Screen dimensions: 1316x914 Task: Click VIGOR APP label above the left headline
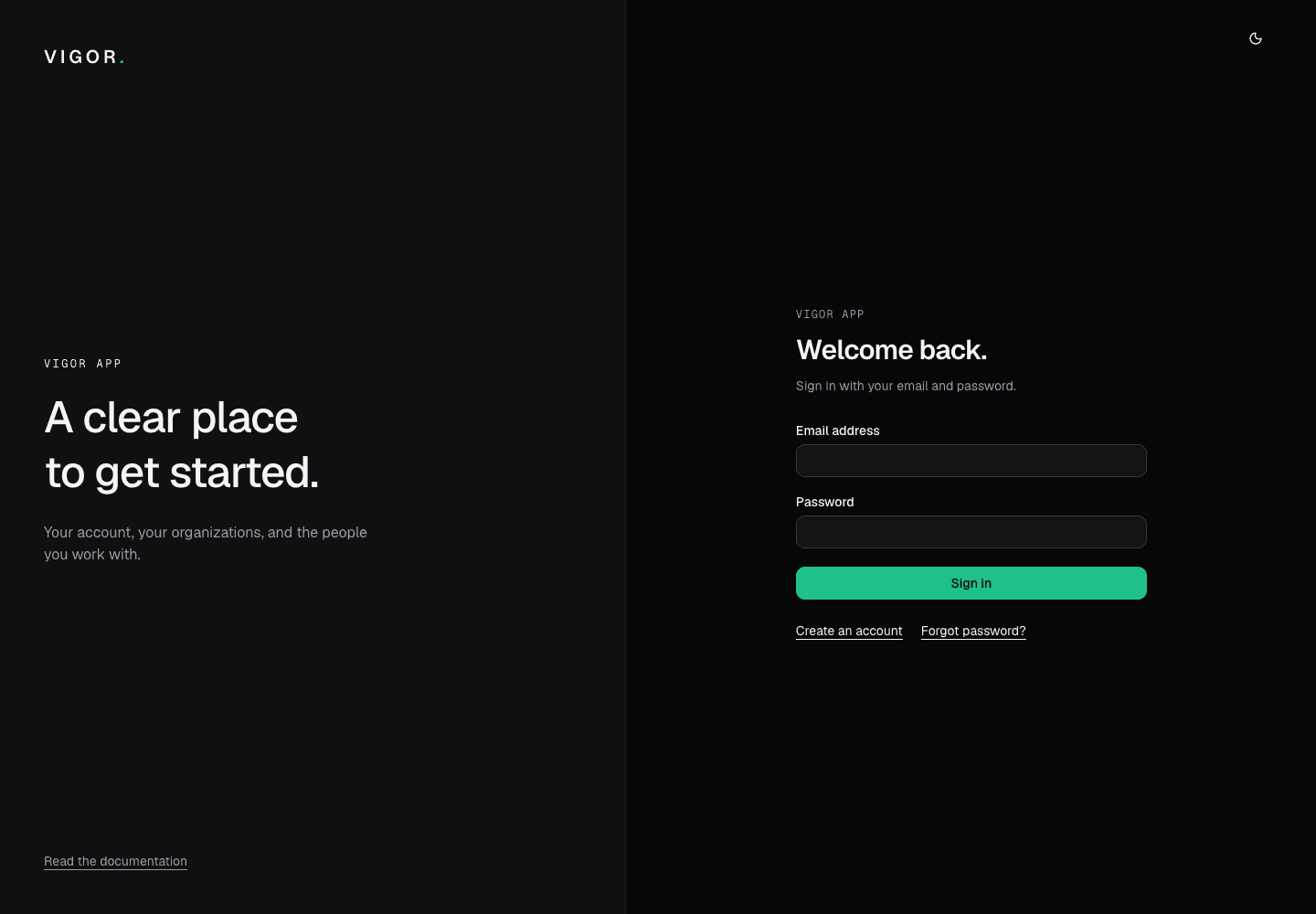tap(82, 364)
